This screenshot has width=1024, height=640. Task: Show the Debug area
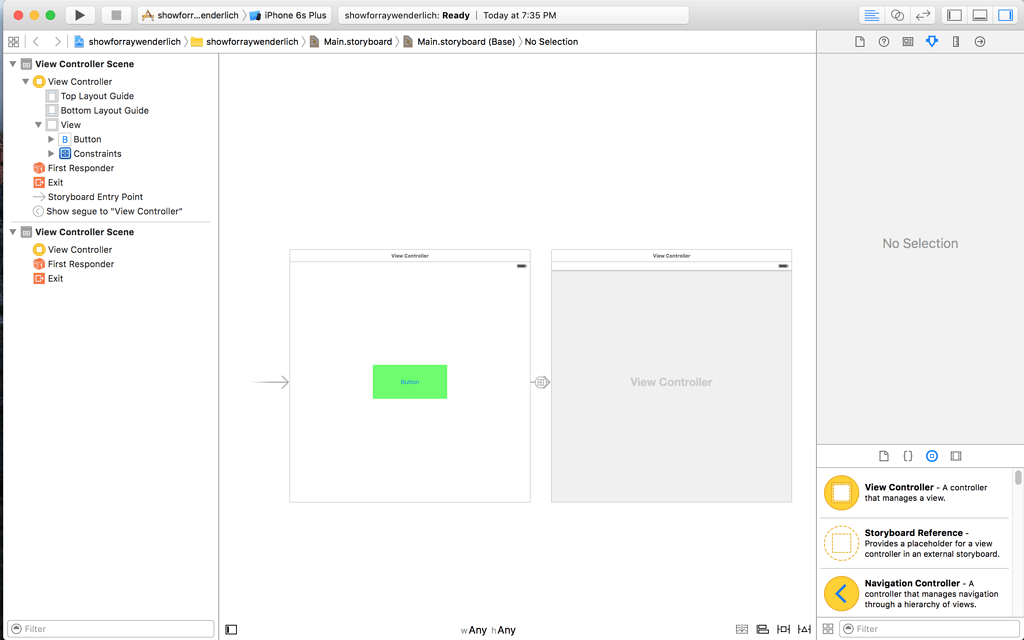979,14
